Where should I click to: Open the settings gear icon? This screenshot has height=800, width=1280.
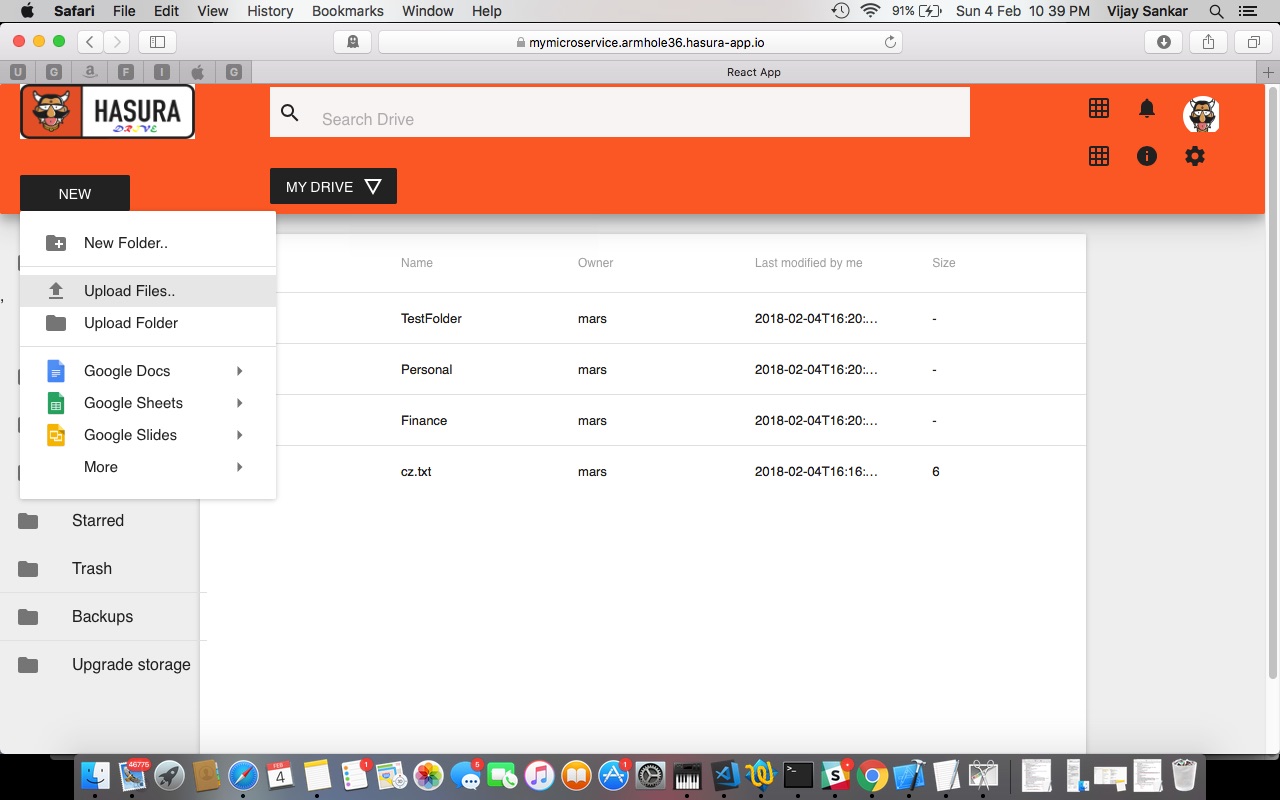(x=1195, y=156)
